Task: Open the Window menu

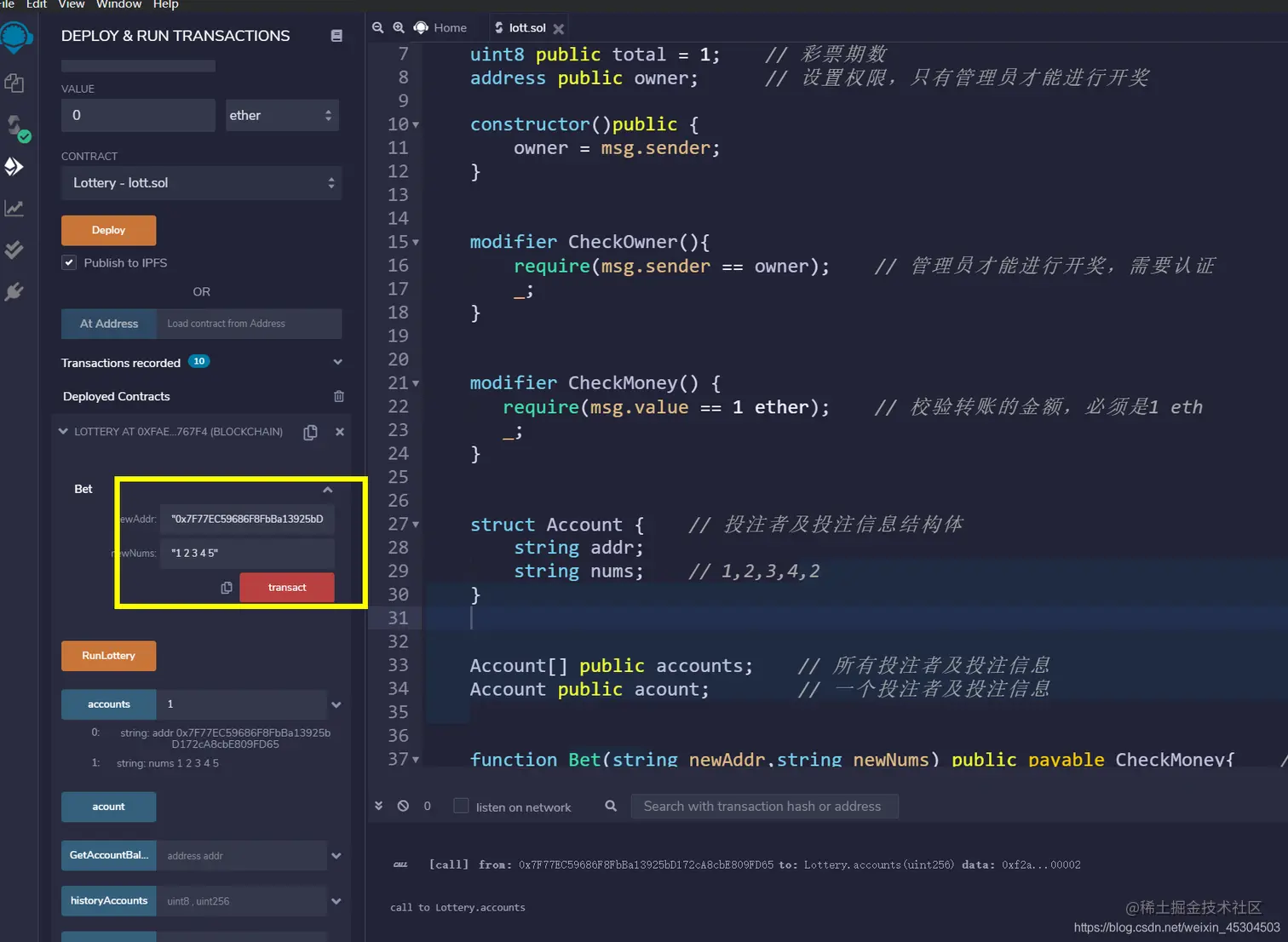Action: tap(118, 4)
